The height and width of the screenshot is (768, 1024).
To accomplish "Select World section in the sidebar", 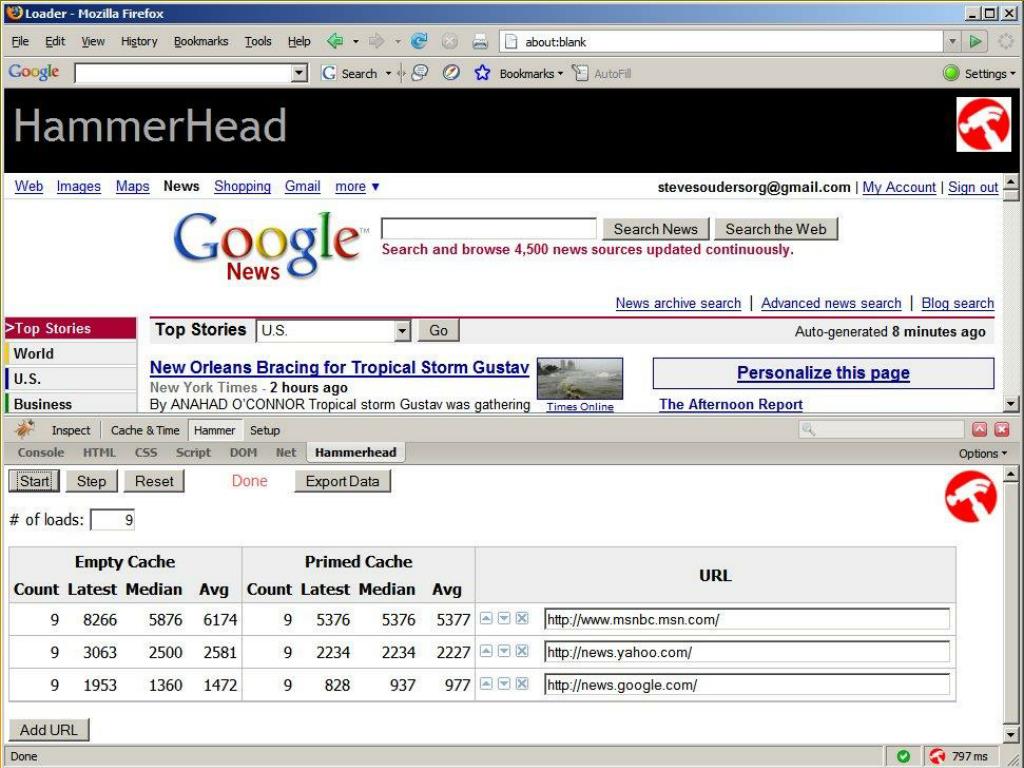I will coord(71,353).
